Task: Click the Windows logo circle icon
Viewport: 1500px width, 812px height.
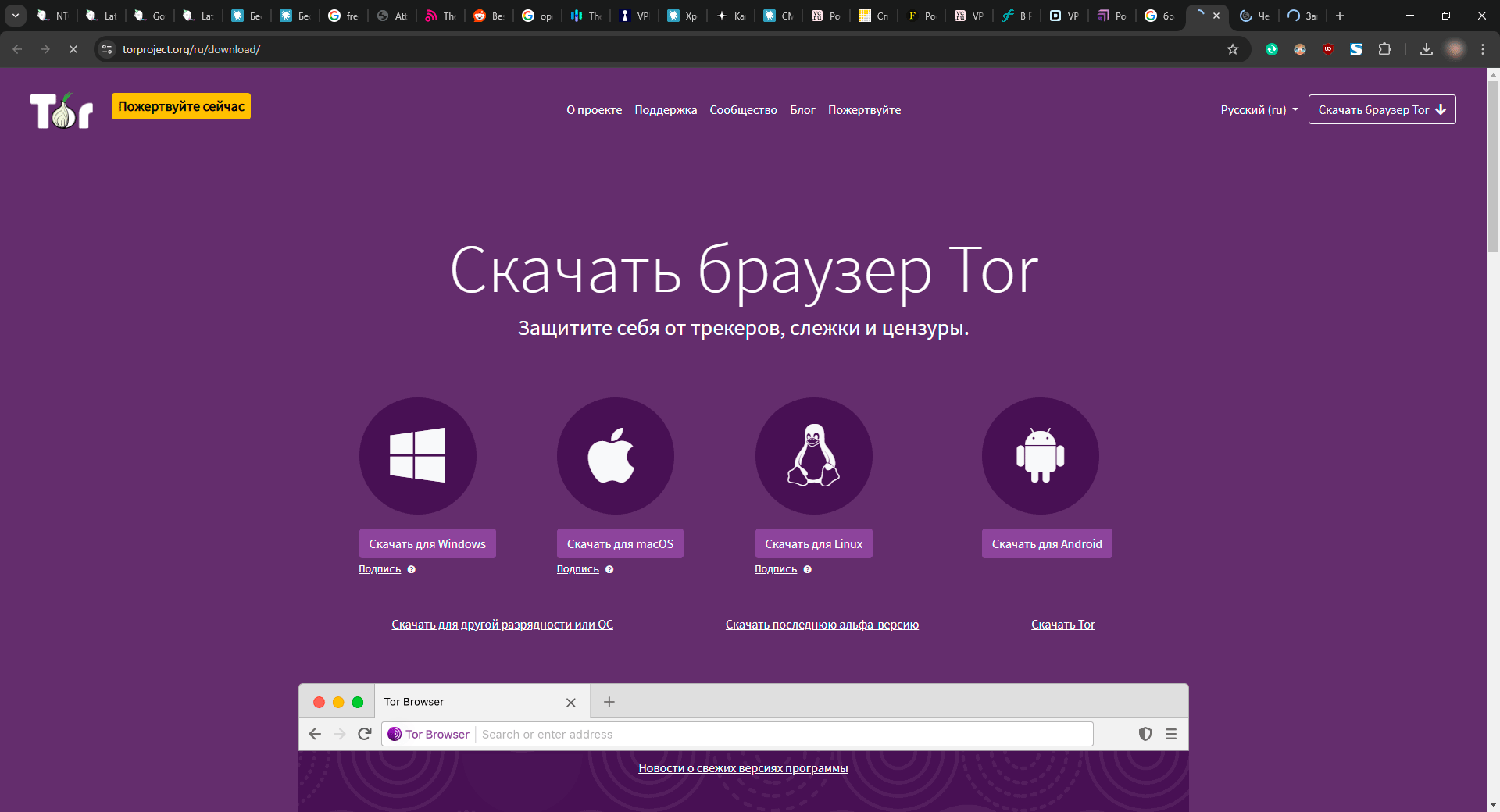Action: point(418,456)
